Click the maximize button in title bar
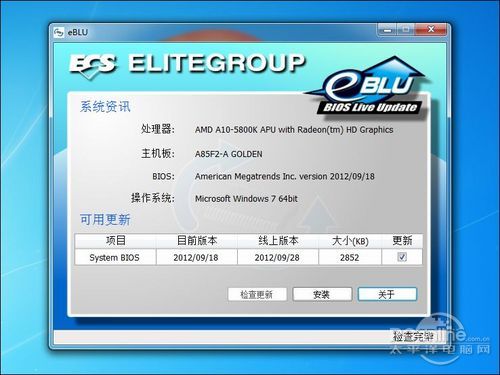The width and height of the screenshot is (500, 375). point(405,30)
